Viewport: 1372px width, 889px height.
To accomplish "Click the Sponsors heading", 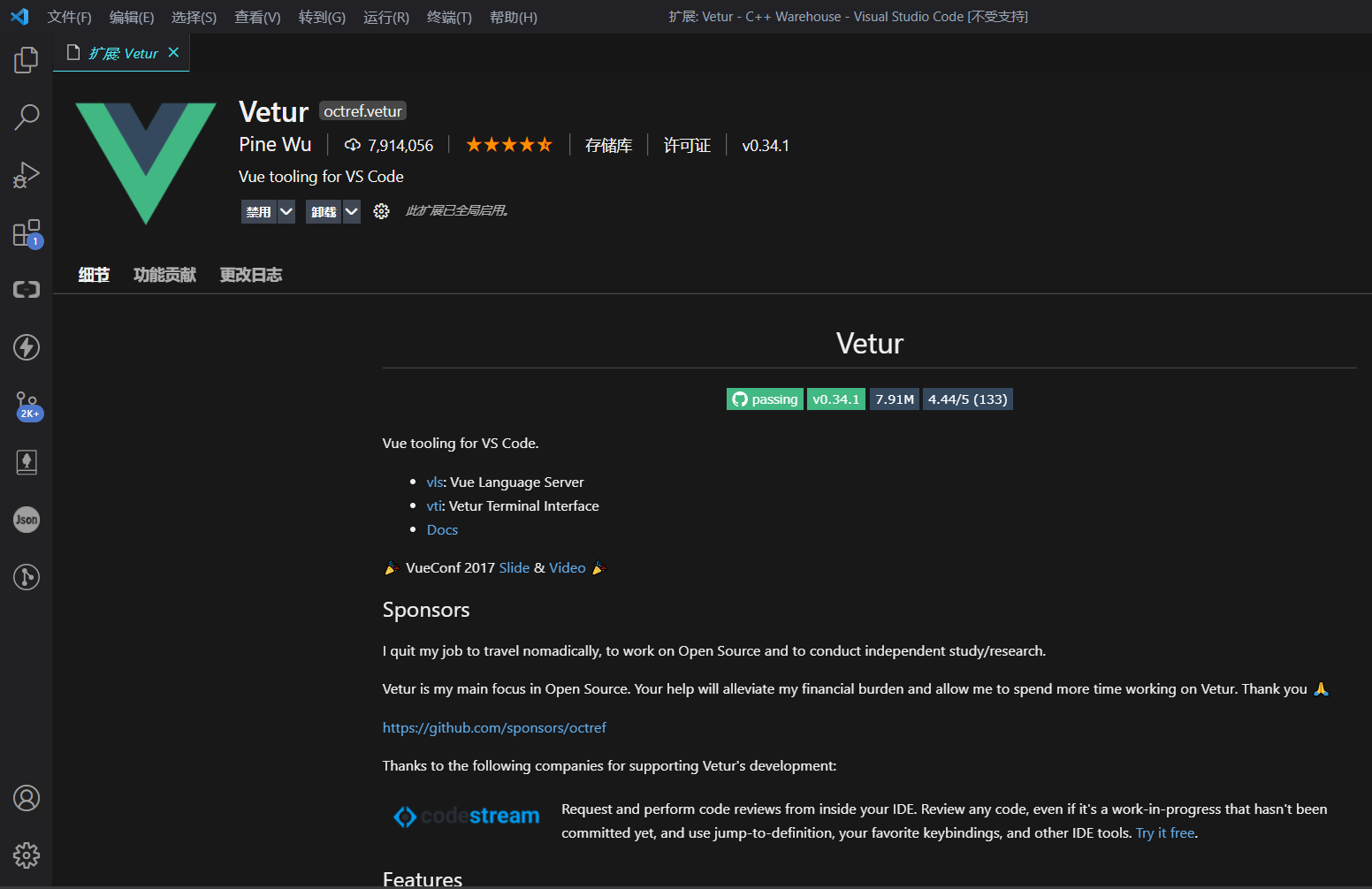I will click(426, 610).
